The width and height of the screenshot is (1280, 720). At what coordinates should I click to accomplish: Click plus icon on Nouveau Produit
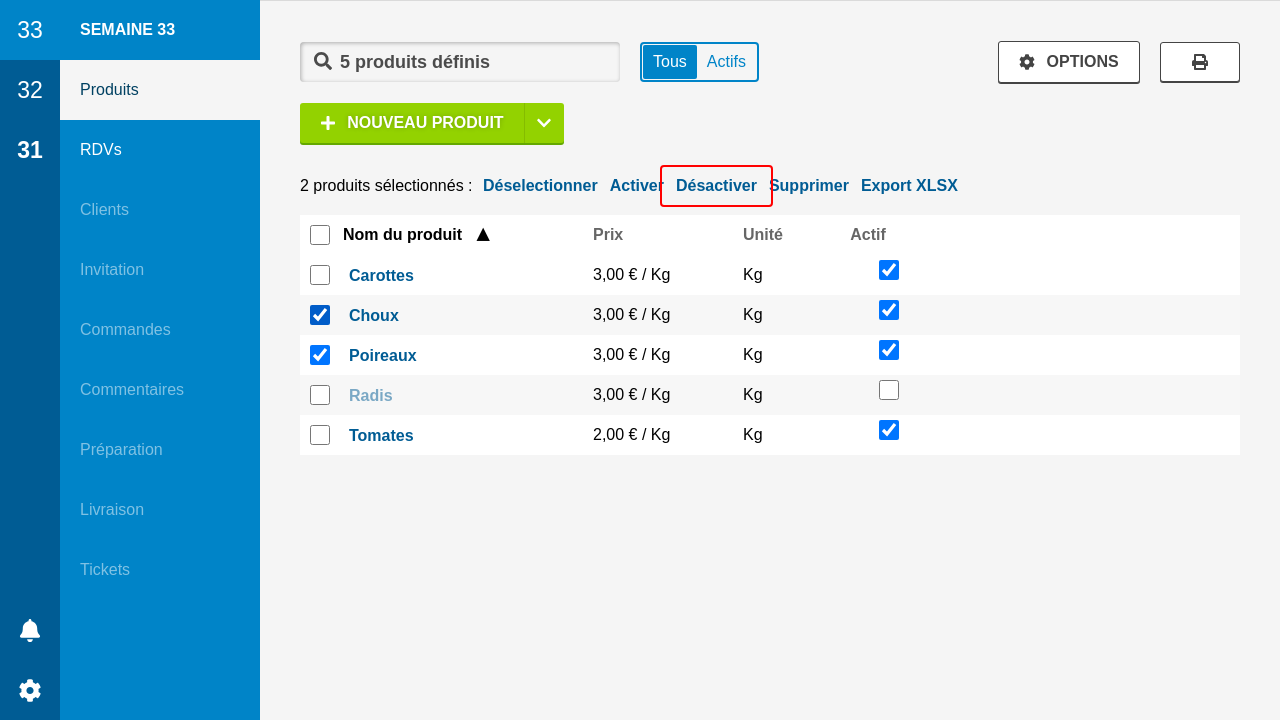(327, 123)
